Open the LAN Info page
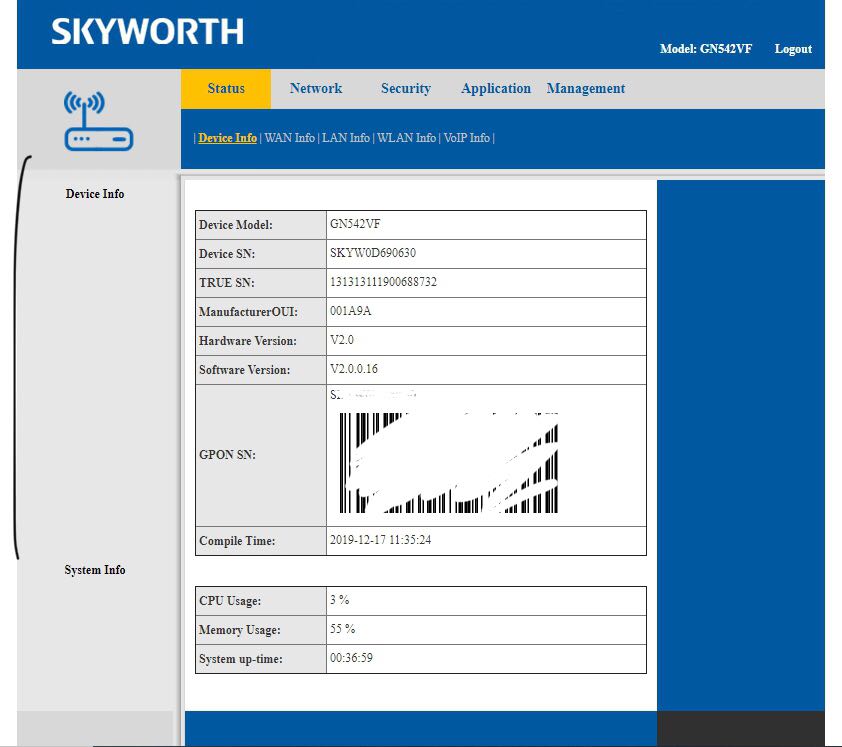842x747 pixels. 346,138
